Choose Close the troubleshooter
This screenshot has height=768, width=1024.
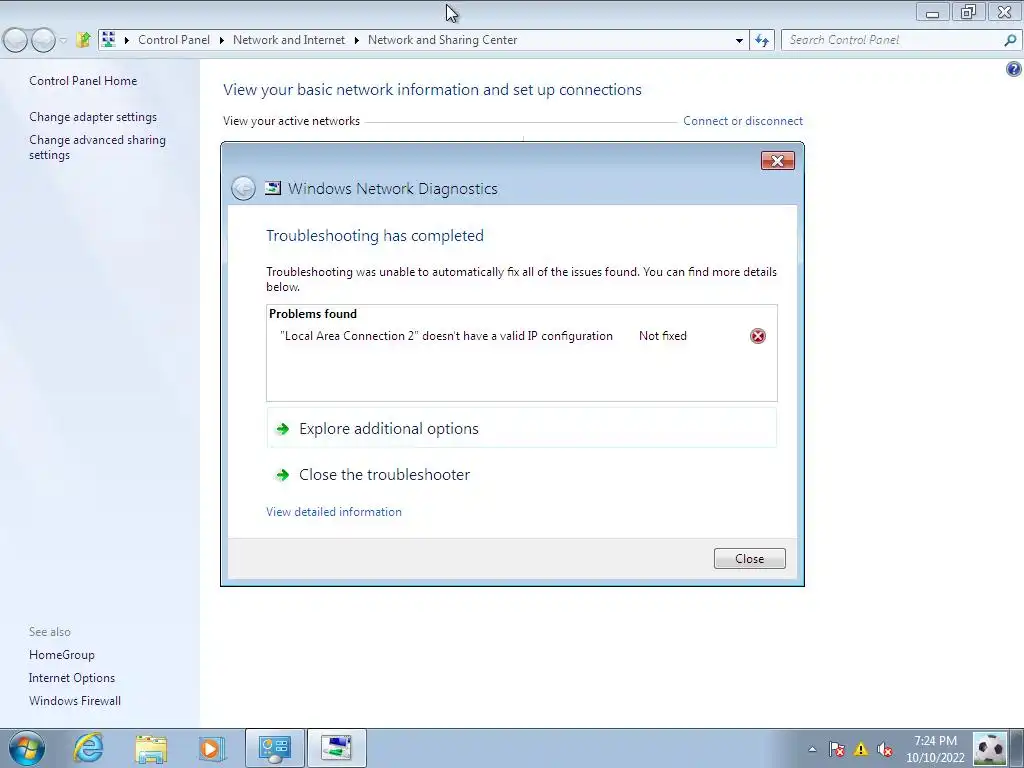521,475
